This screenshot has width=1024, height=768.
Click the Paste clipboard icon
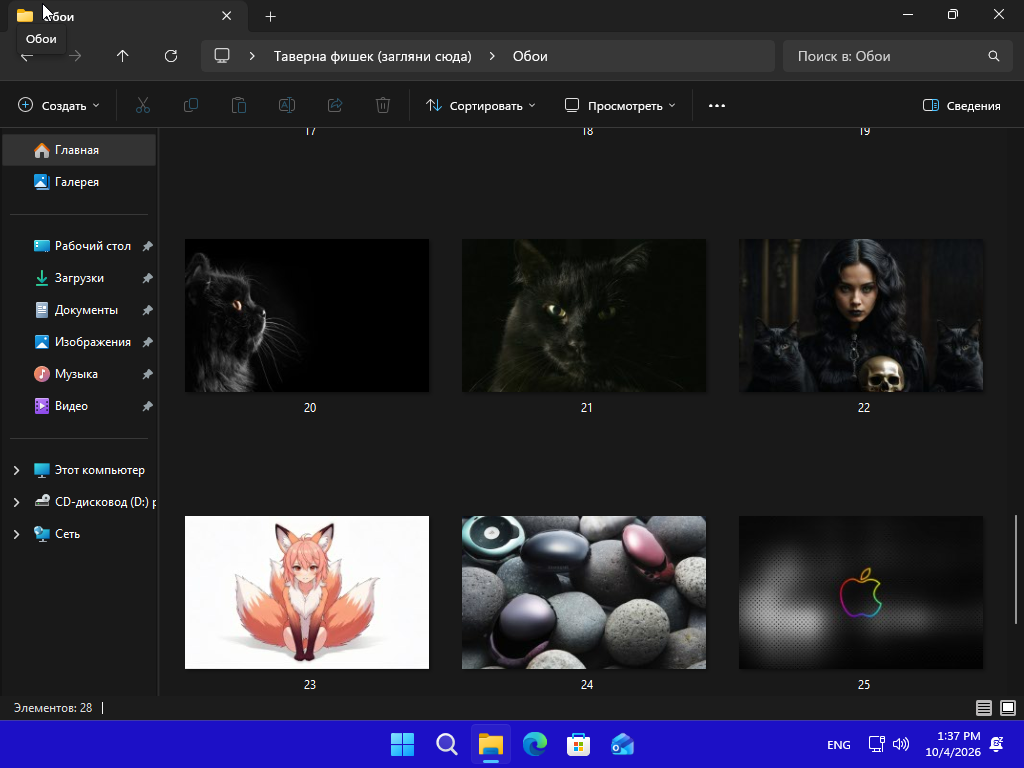coord(238,105)
